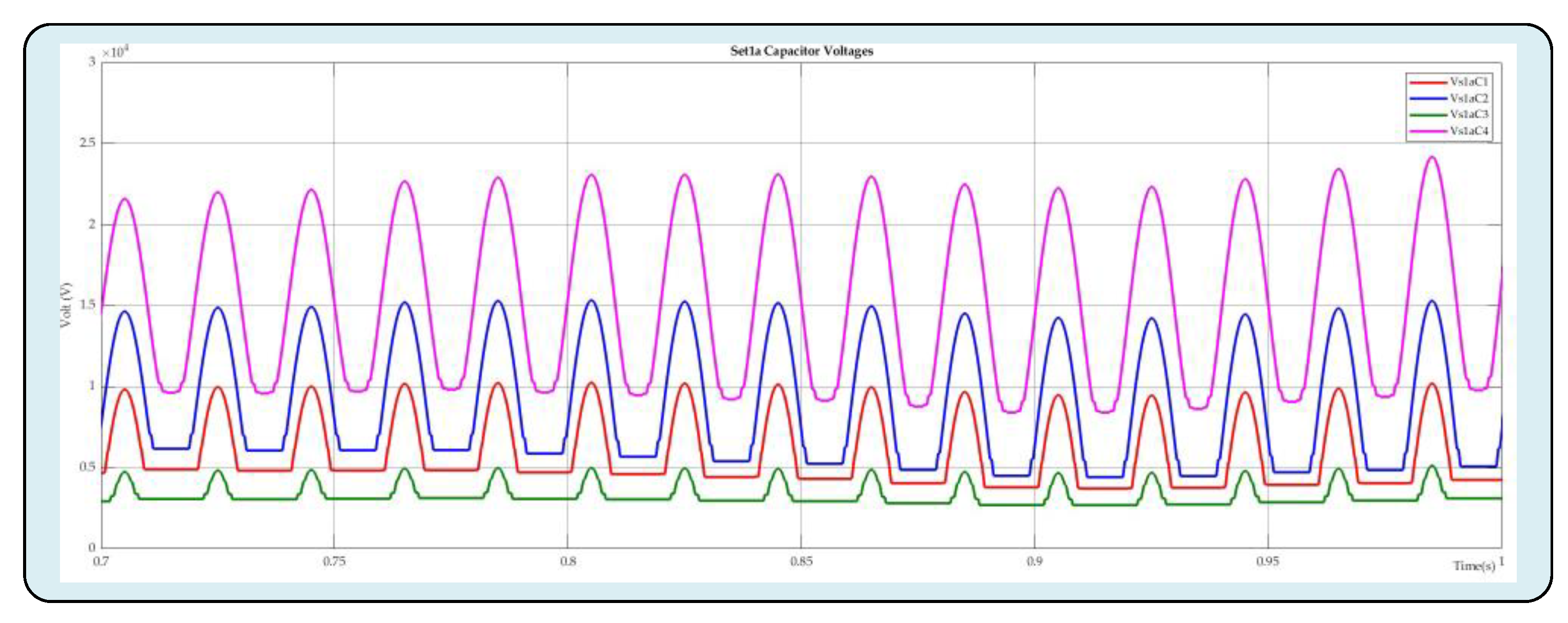The image size is (1568, 623).
Task: Click the green line swatch in legend
Action: point(1428,115)
